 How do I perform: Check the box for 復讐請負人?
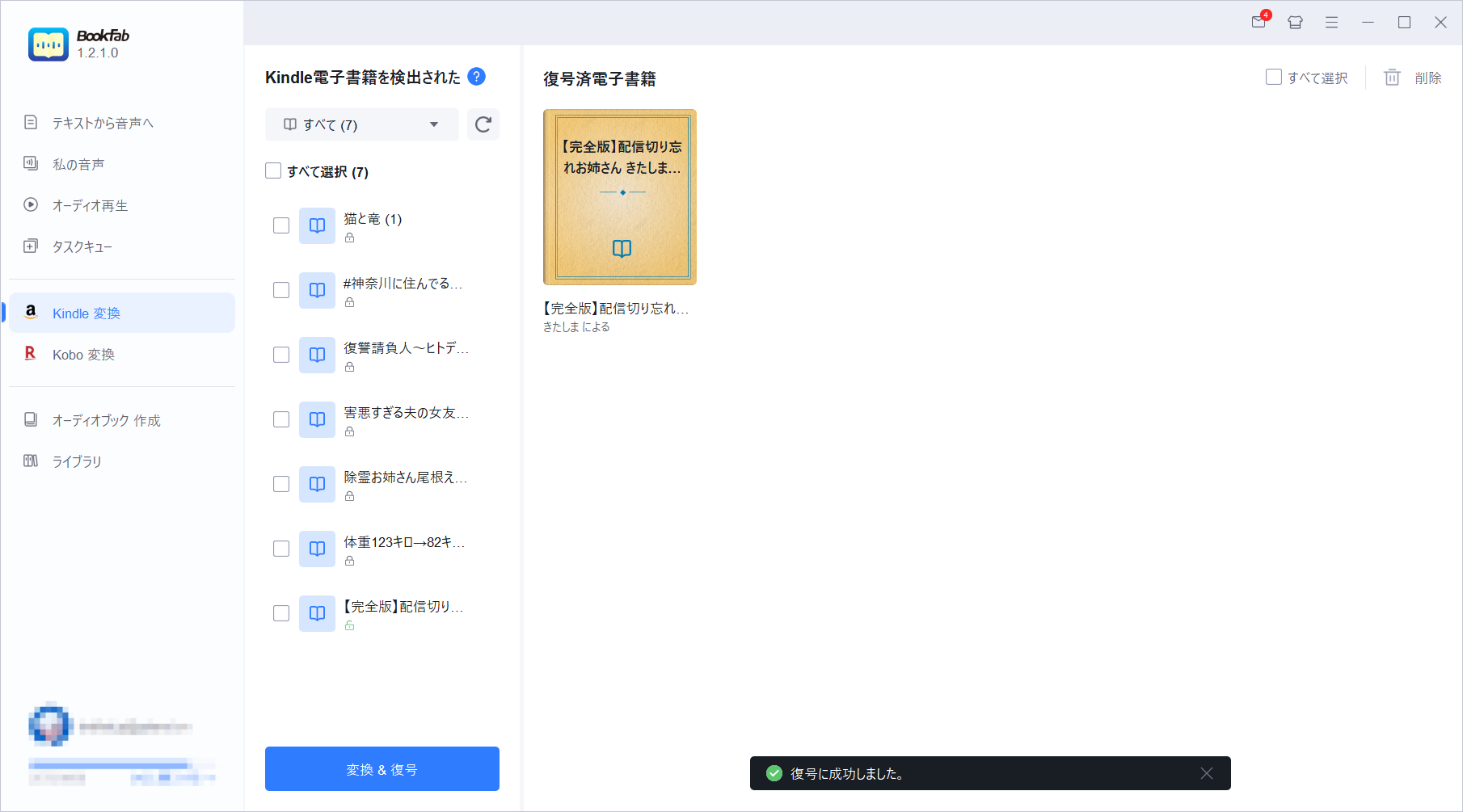280,355
